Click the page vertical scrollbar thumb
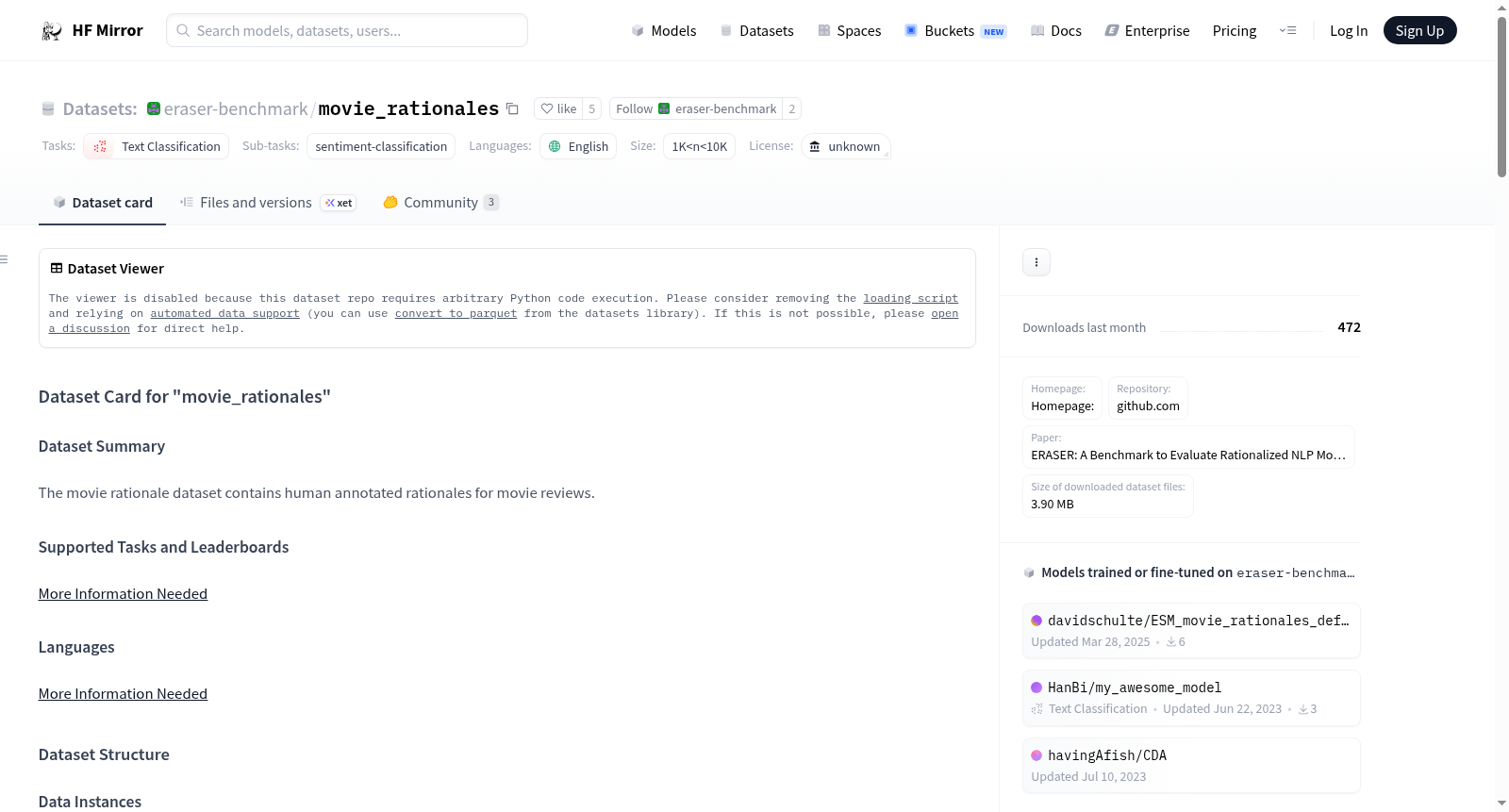 1501,96
